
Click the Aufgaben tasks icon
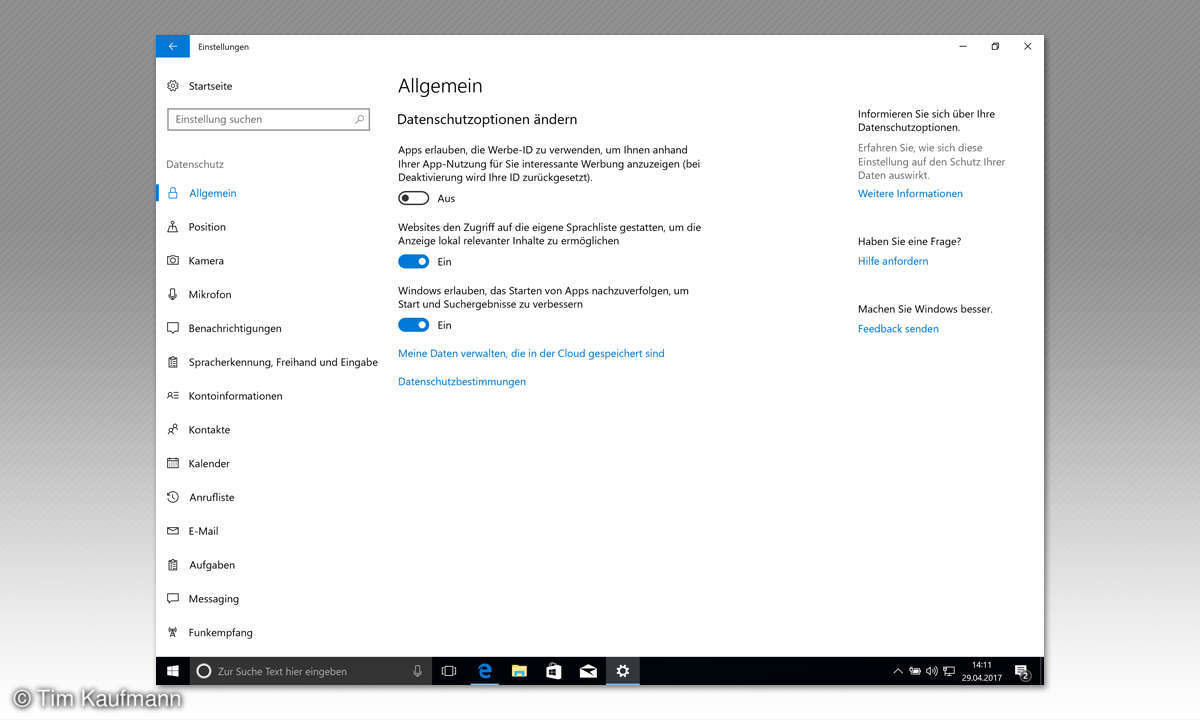[x=173, y=565]
